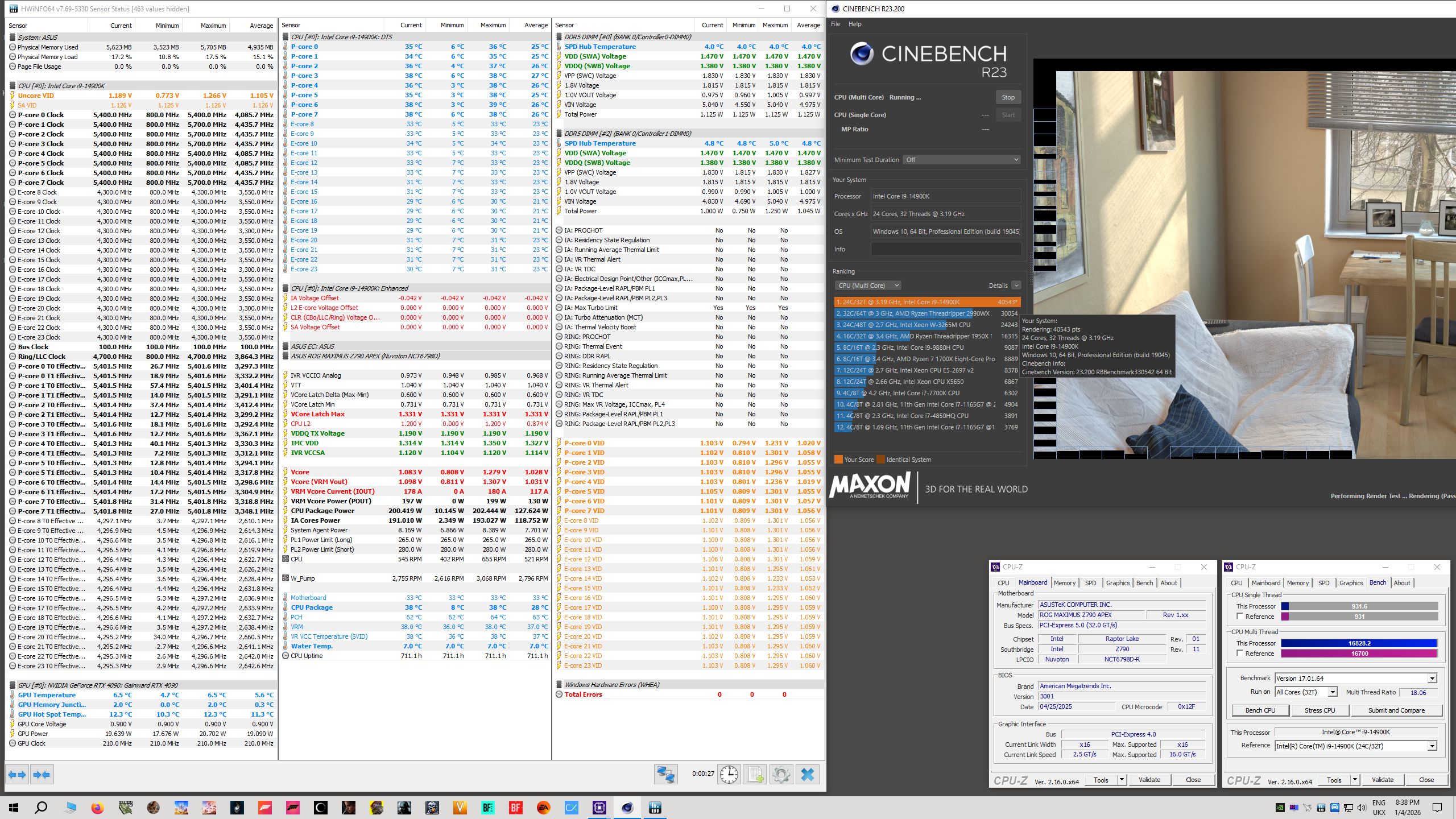
Task: Open Firefox from the taskbar
Action: point(97,808)
